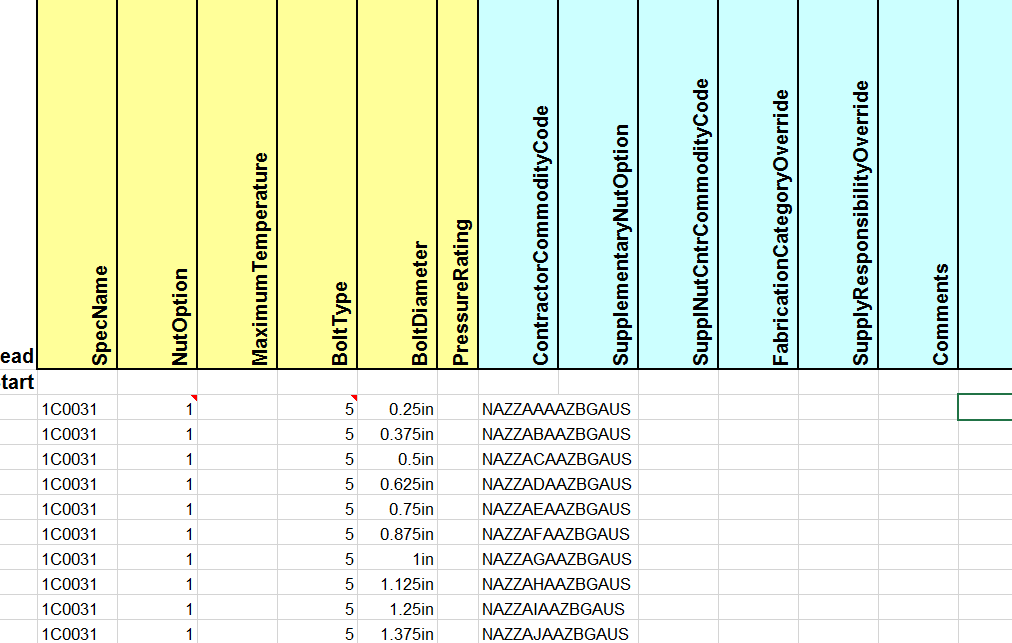Select the NutOption column header
Screen dimensions: 1012x643
[157, 184]
